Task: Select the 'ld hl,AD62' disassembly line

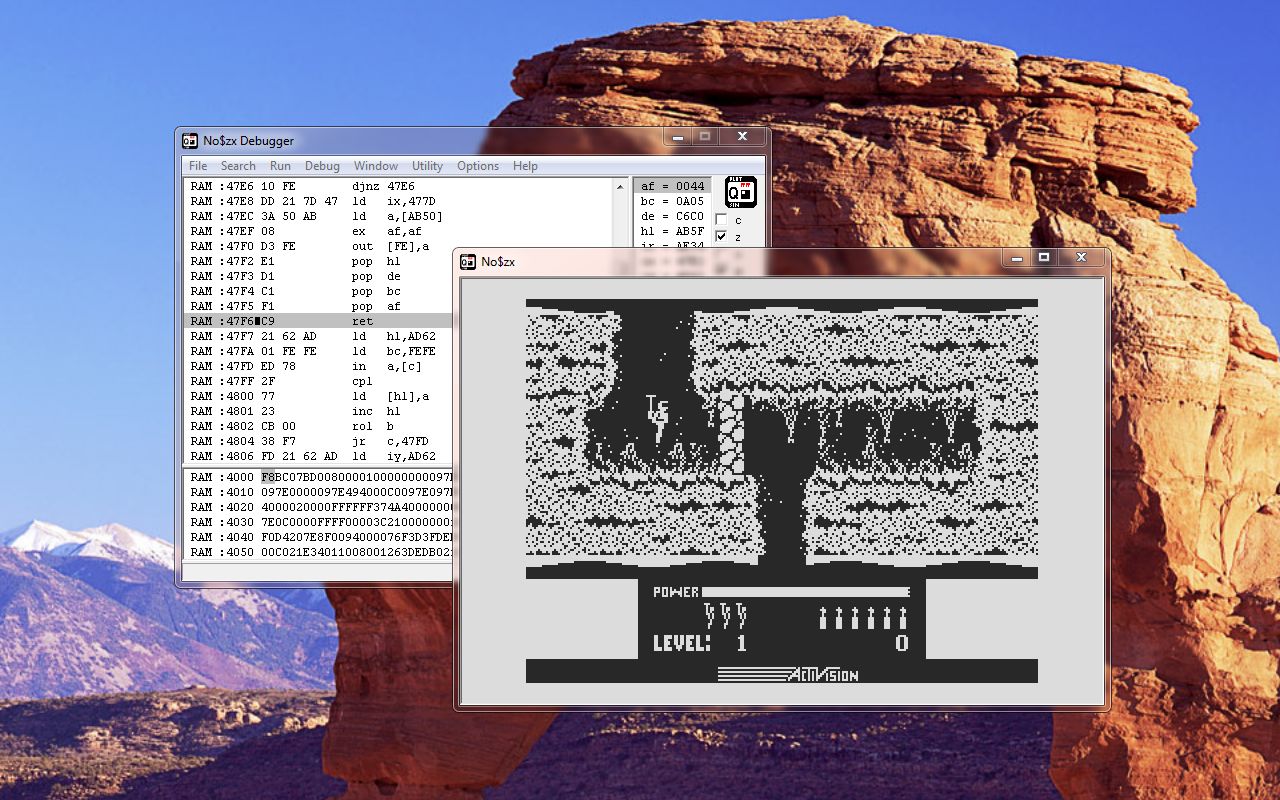Action: pyautogui.click(x=320, y=336)
